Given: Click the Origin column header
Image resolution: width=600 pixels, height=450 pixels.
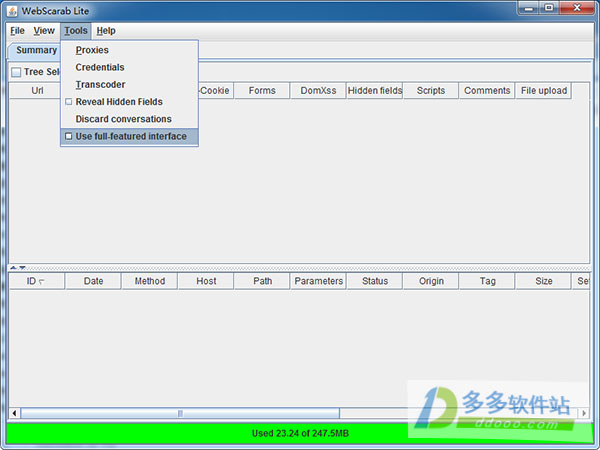Looking at the screenshot, I should (x=431, y=281).
